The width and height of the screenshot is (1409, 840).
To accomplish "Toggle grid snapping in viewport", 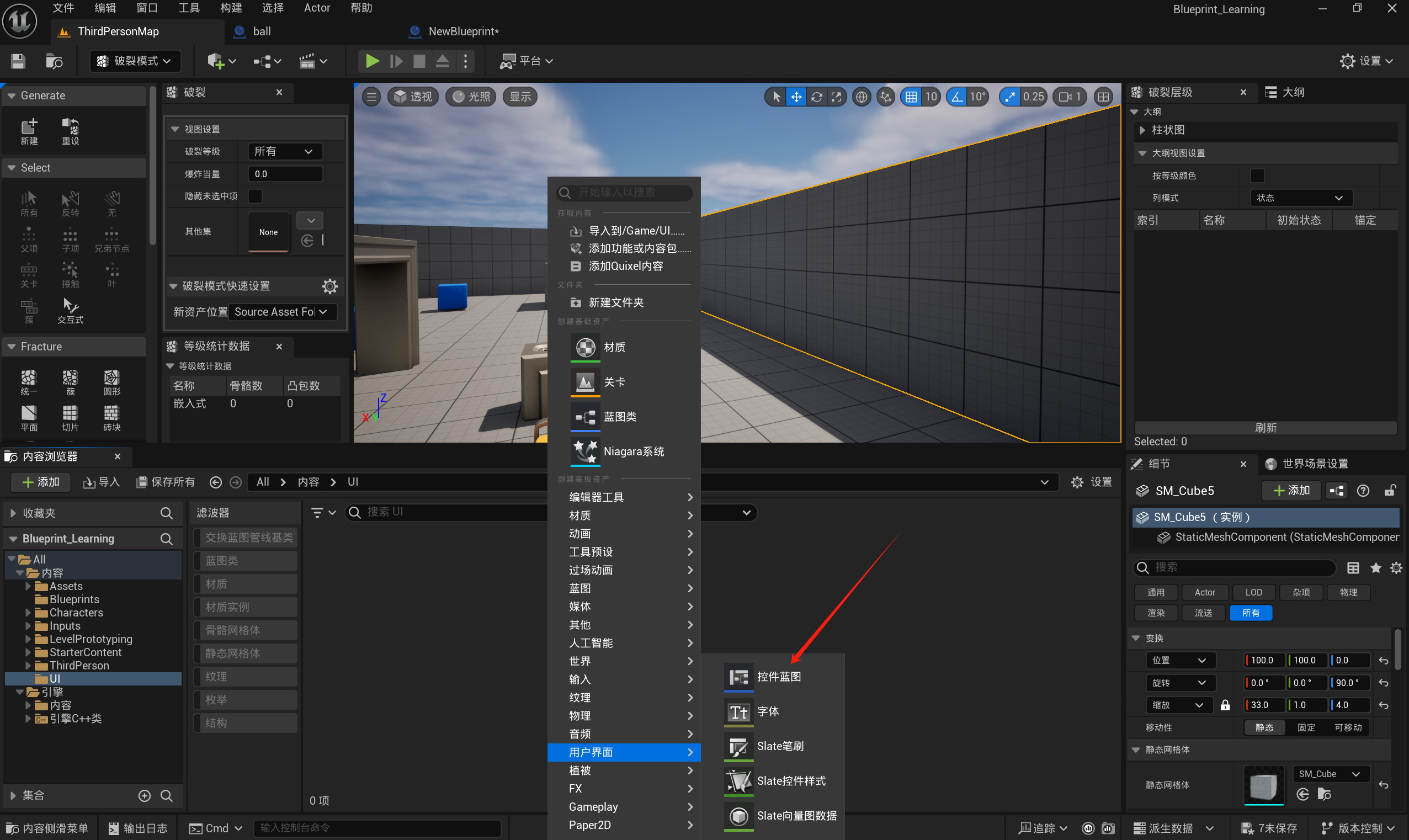I will [911, 97].
